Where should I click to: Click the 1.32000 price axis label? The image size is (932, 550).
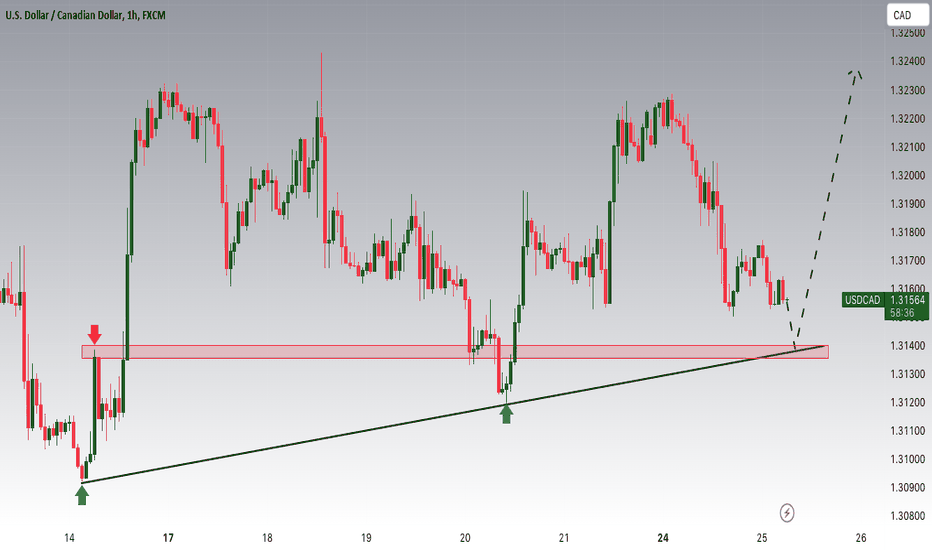coord(908,175)
